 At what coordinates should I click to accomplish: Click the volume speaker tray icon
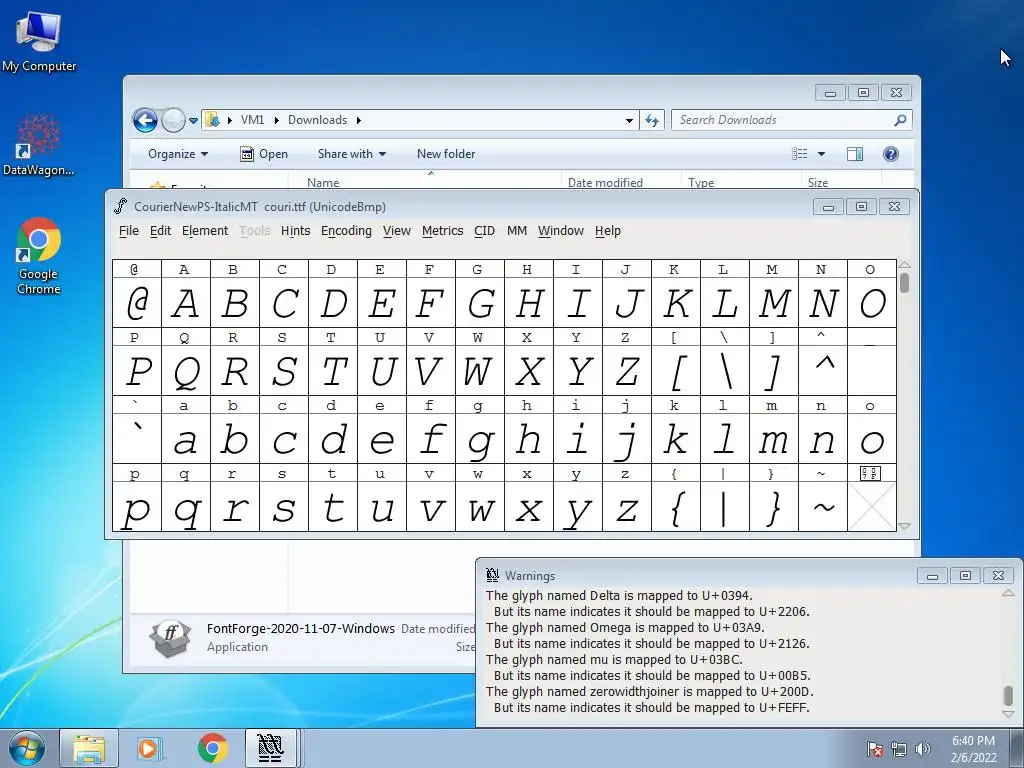click(923, 749)
